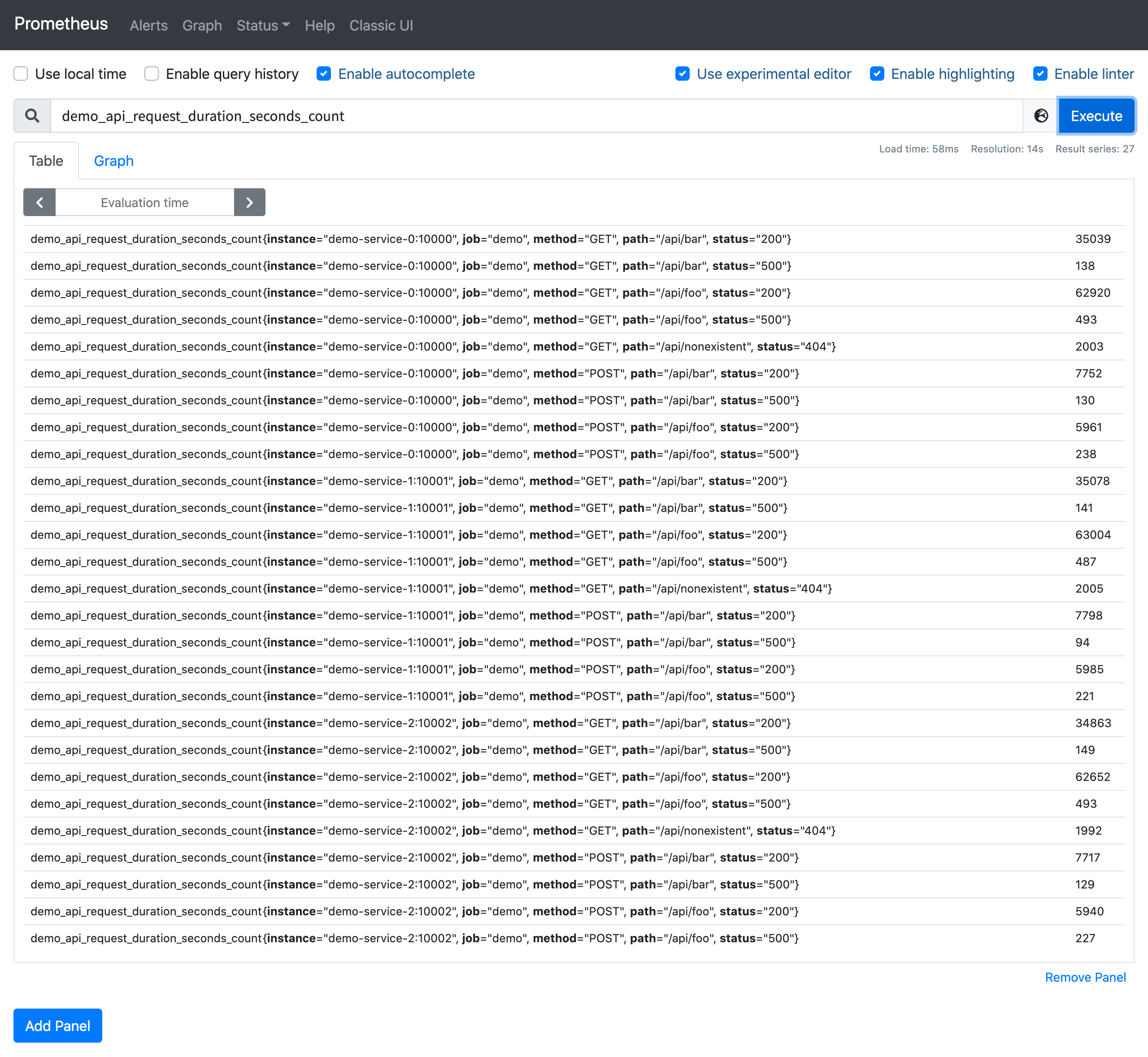Turn off Enable highlighting option
The image size is (1148, 1057).
tap(877, 74)
